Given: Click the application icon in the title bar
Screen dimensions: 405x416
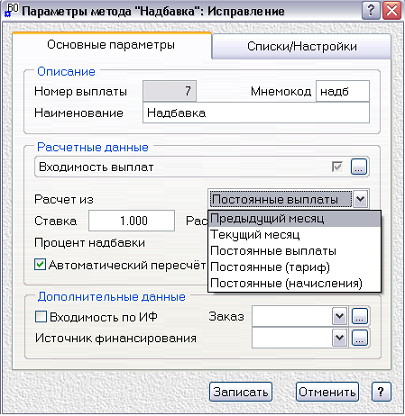Looking at the screenshot, I should pos(11,10).
